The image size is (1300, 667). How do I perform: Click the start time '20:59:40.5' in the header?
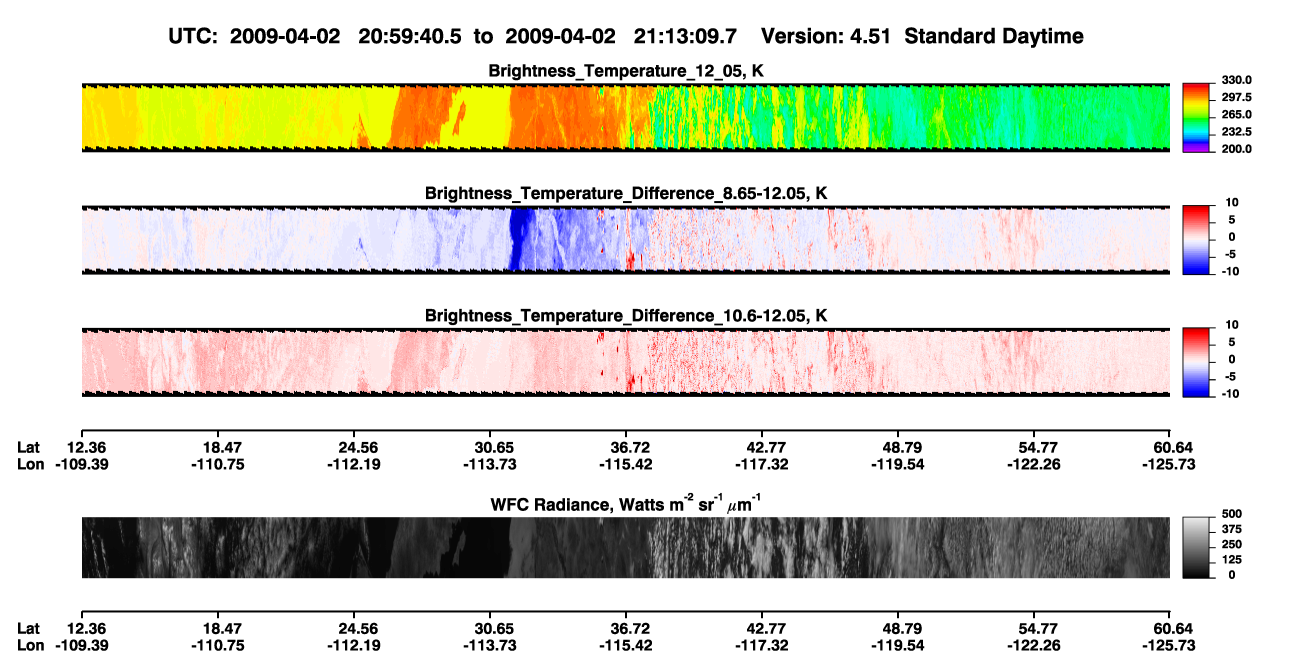[x=410, y=36]
